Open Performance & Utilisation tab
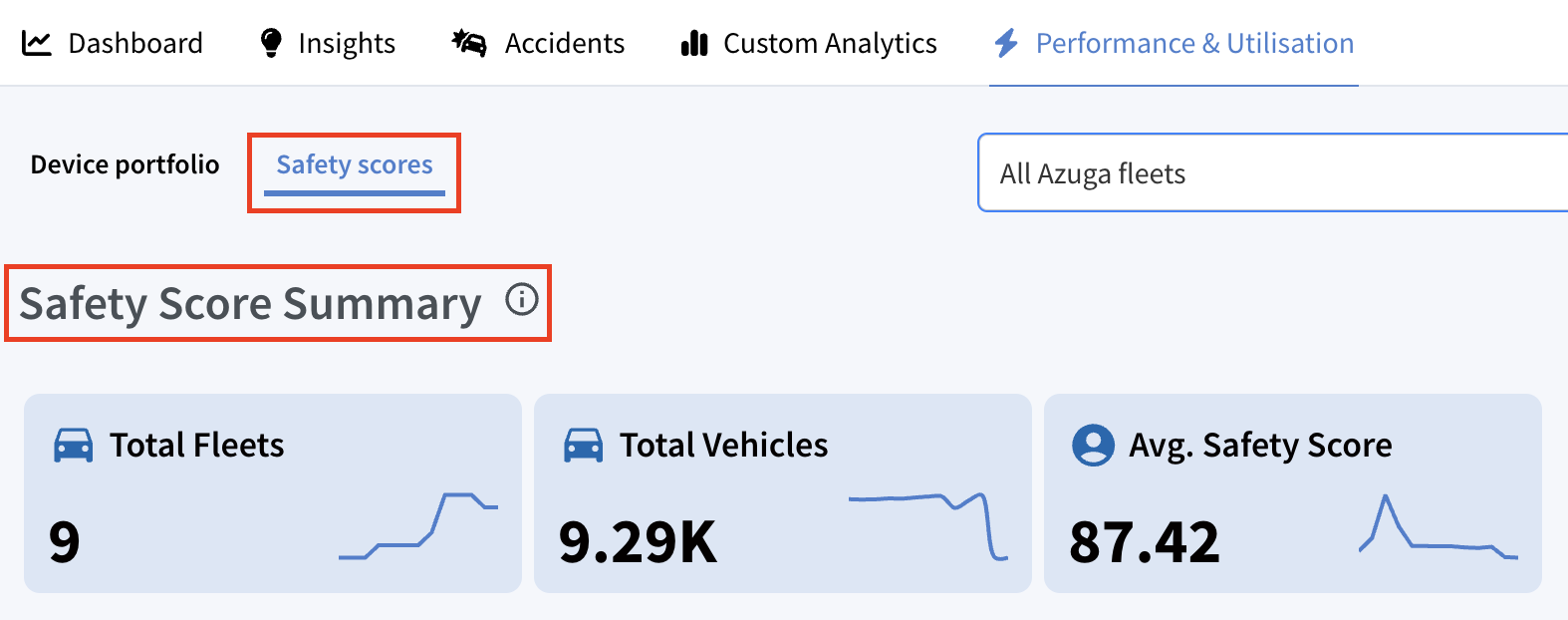Screen dimensions: 1568x620 pyautogui.click(x=1194, y=43)
